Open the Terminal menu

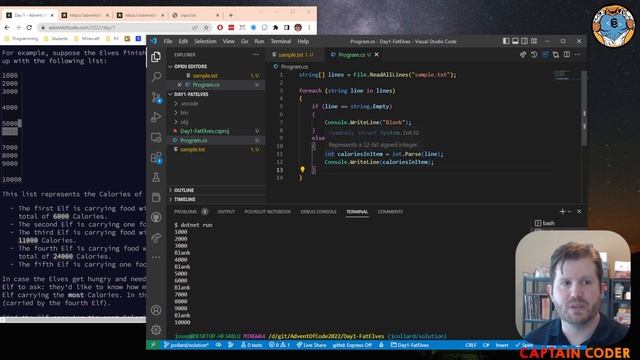[281, 41]
